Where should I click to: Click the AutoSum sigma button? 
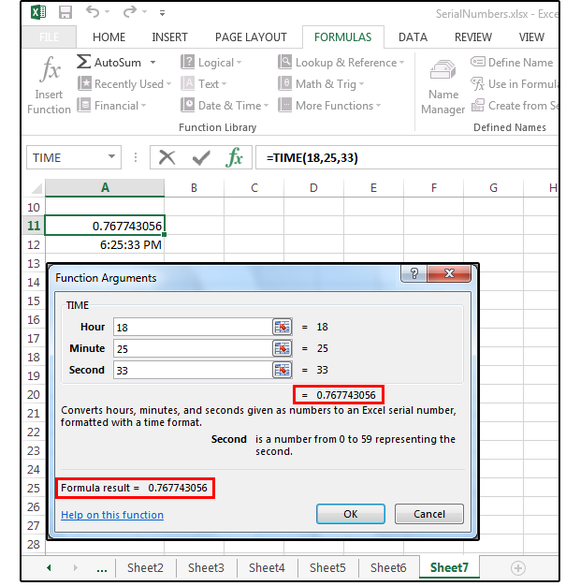(109, 62)
